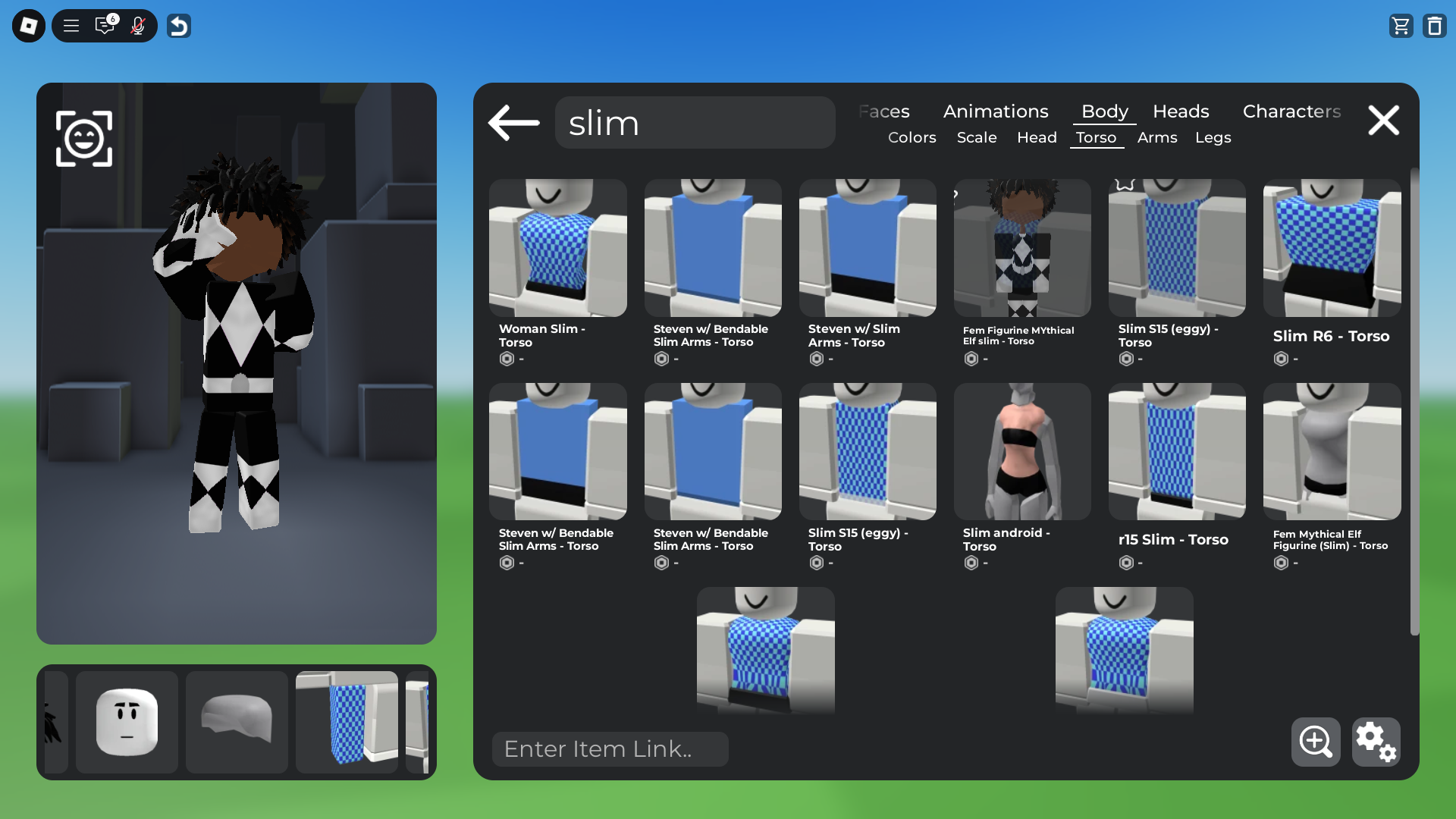Image resolution: width=1456 pixels, height=819 pixels.
Task: Click the undo reset arrow icon
Action: (x=179, y=27)
